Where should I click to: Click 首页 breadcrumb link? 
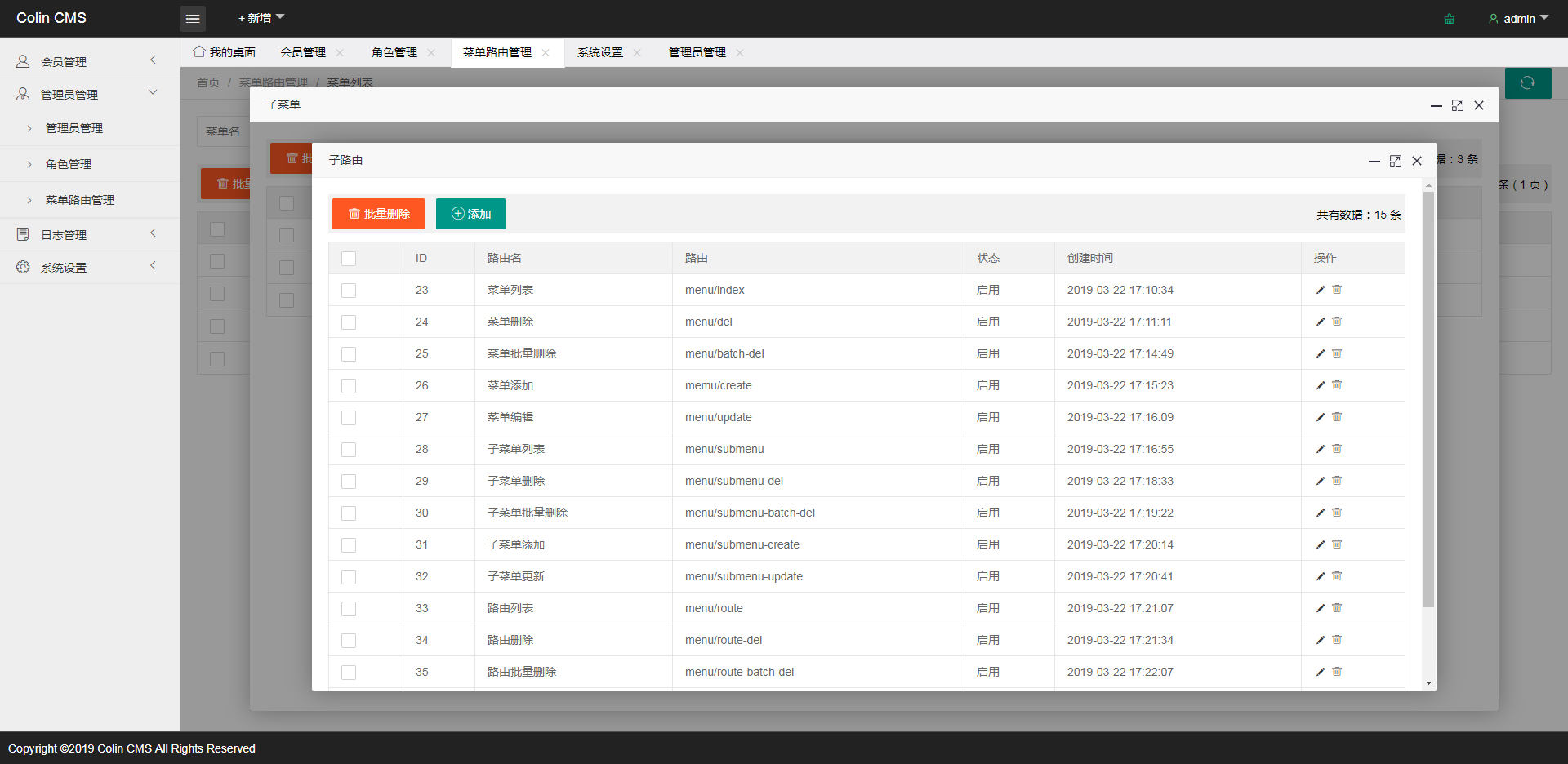tap(208, 82)
